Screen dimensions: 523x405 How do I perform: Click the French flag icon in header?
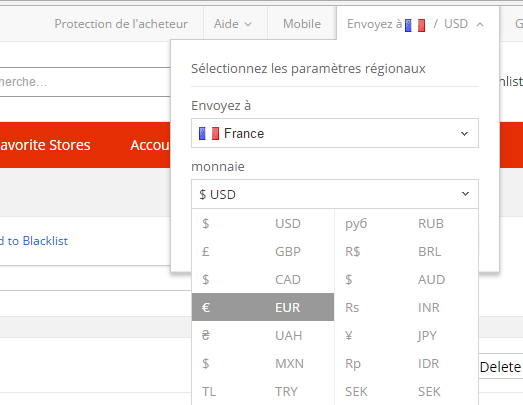click(x=415, y=25)
